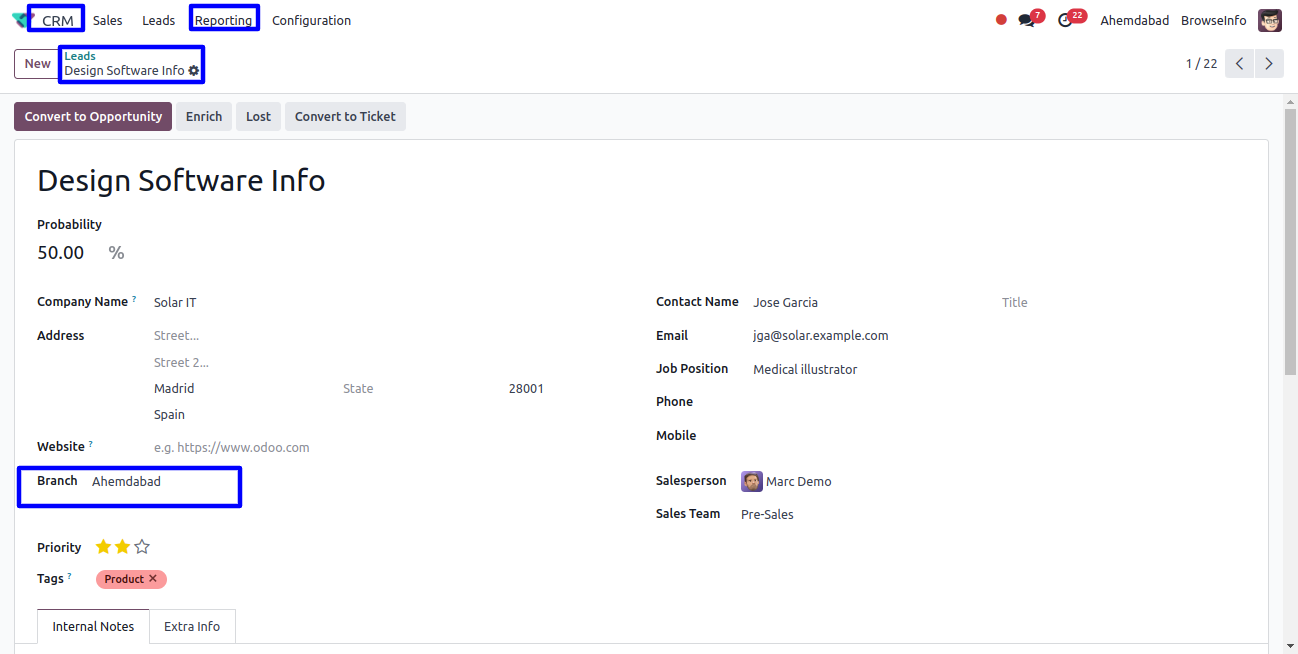
Task: Click the Odoo CRM app logo icon
Action: [x=20, y=20]
